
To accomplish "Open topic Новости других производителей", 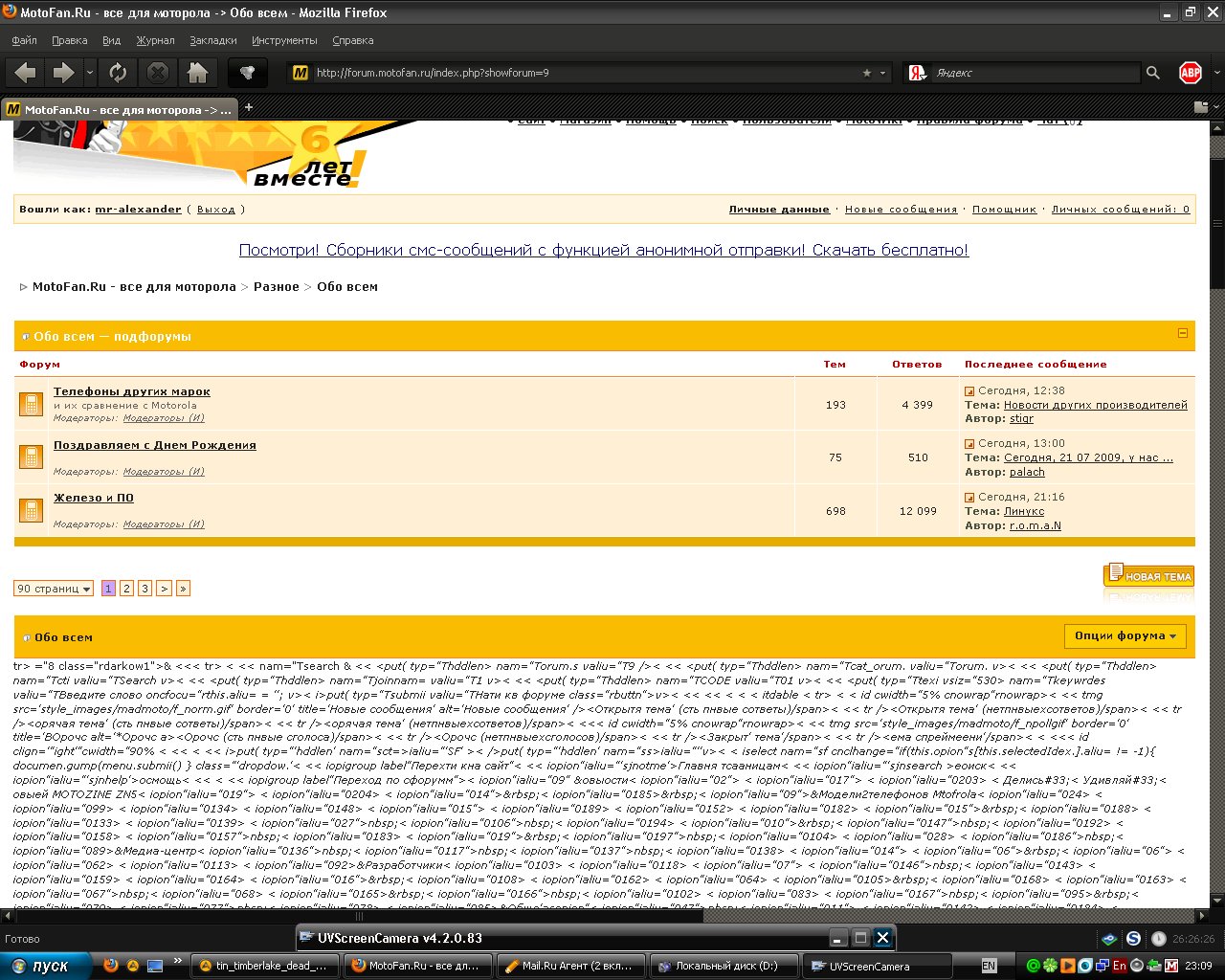I will click(x=1096, y=405).
